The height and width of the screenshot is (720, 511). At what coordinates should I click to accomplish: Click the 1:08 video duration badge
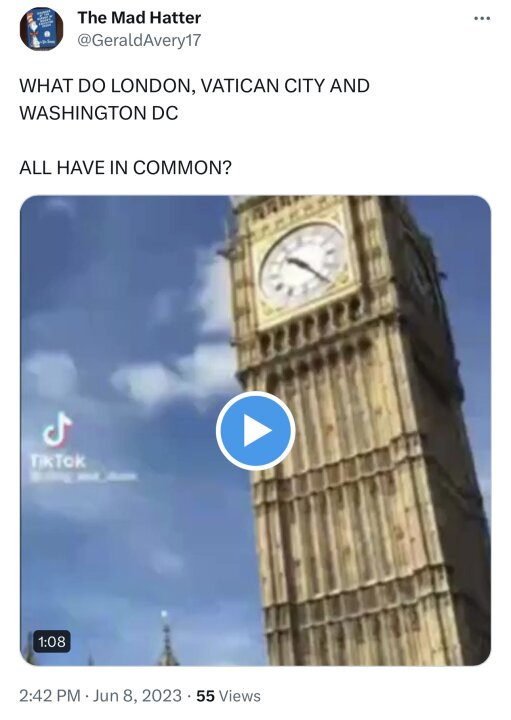click(52, 641)
